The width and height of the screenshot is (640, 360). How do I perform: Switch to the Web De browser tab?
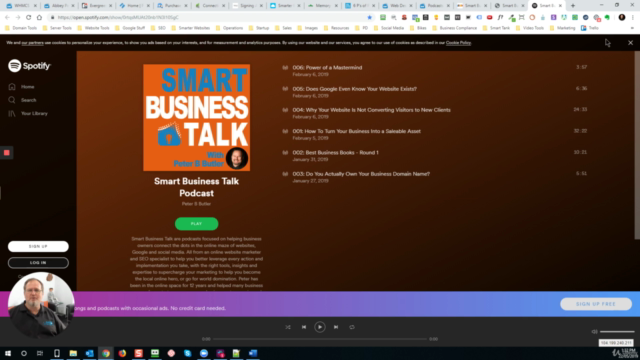coord(397,6)
